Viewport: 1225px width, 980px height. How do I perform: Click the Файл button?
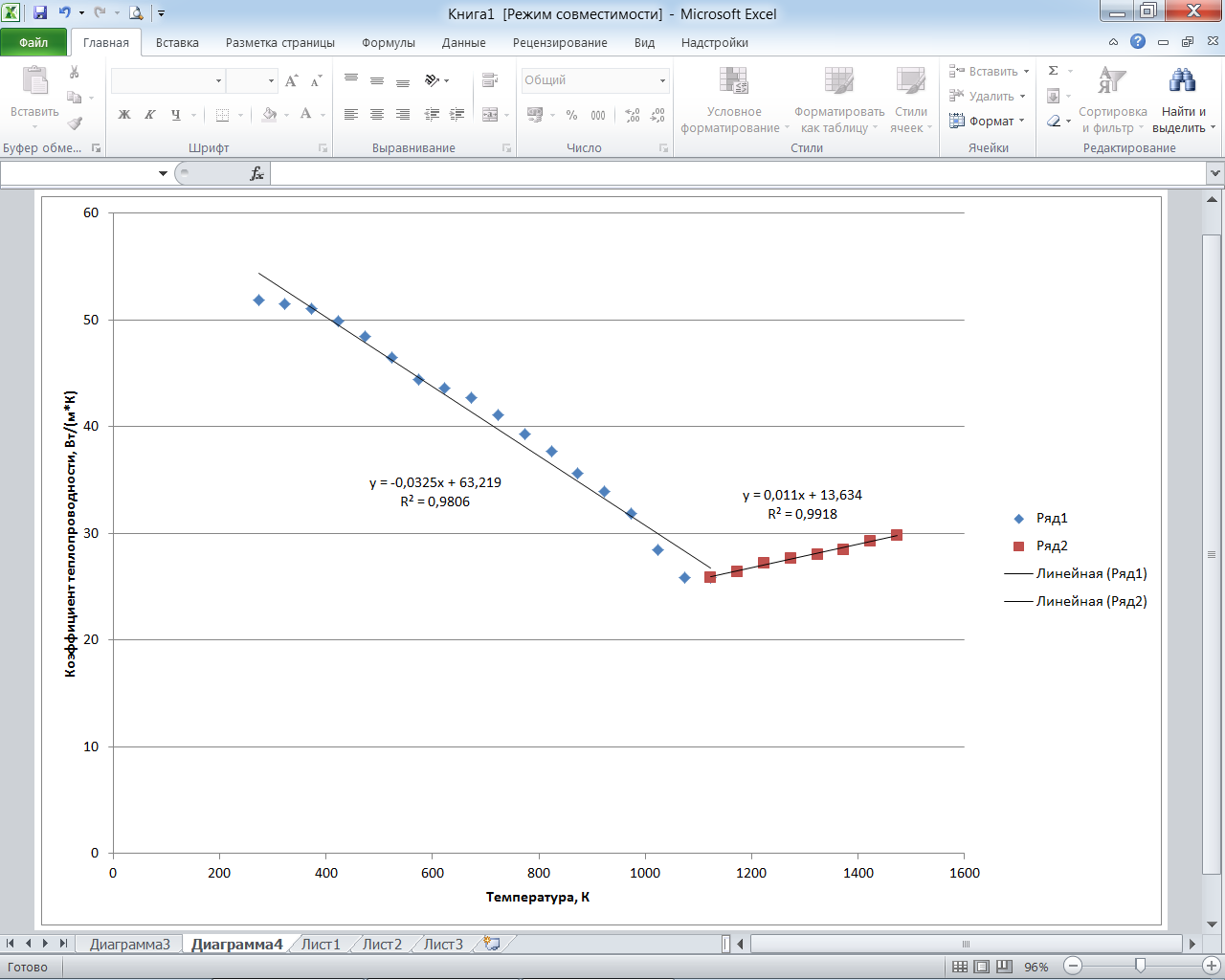(x=33, y=43)
